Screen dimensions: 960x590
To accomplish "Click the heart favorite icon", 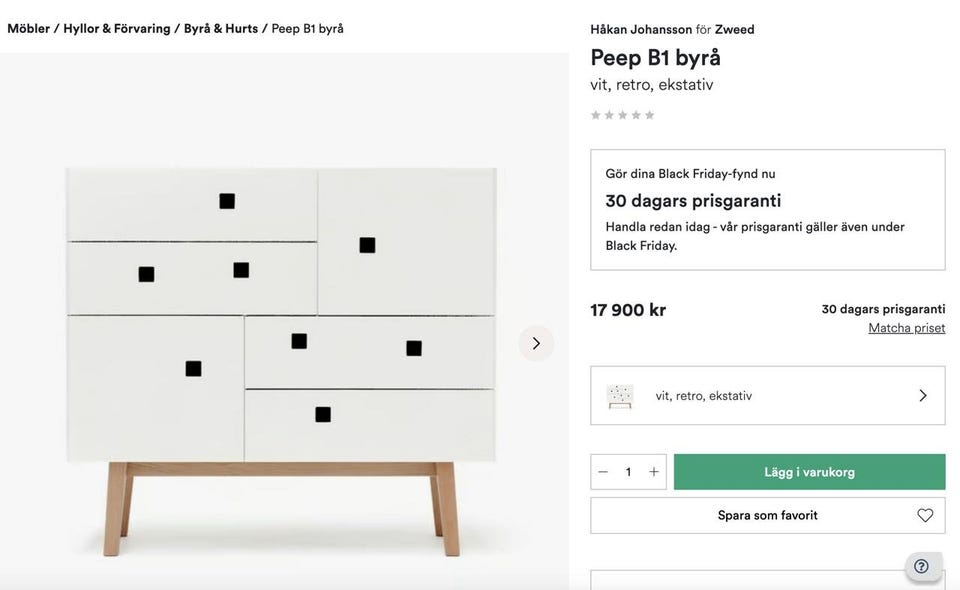I will tap(925, 515).
